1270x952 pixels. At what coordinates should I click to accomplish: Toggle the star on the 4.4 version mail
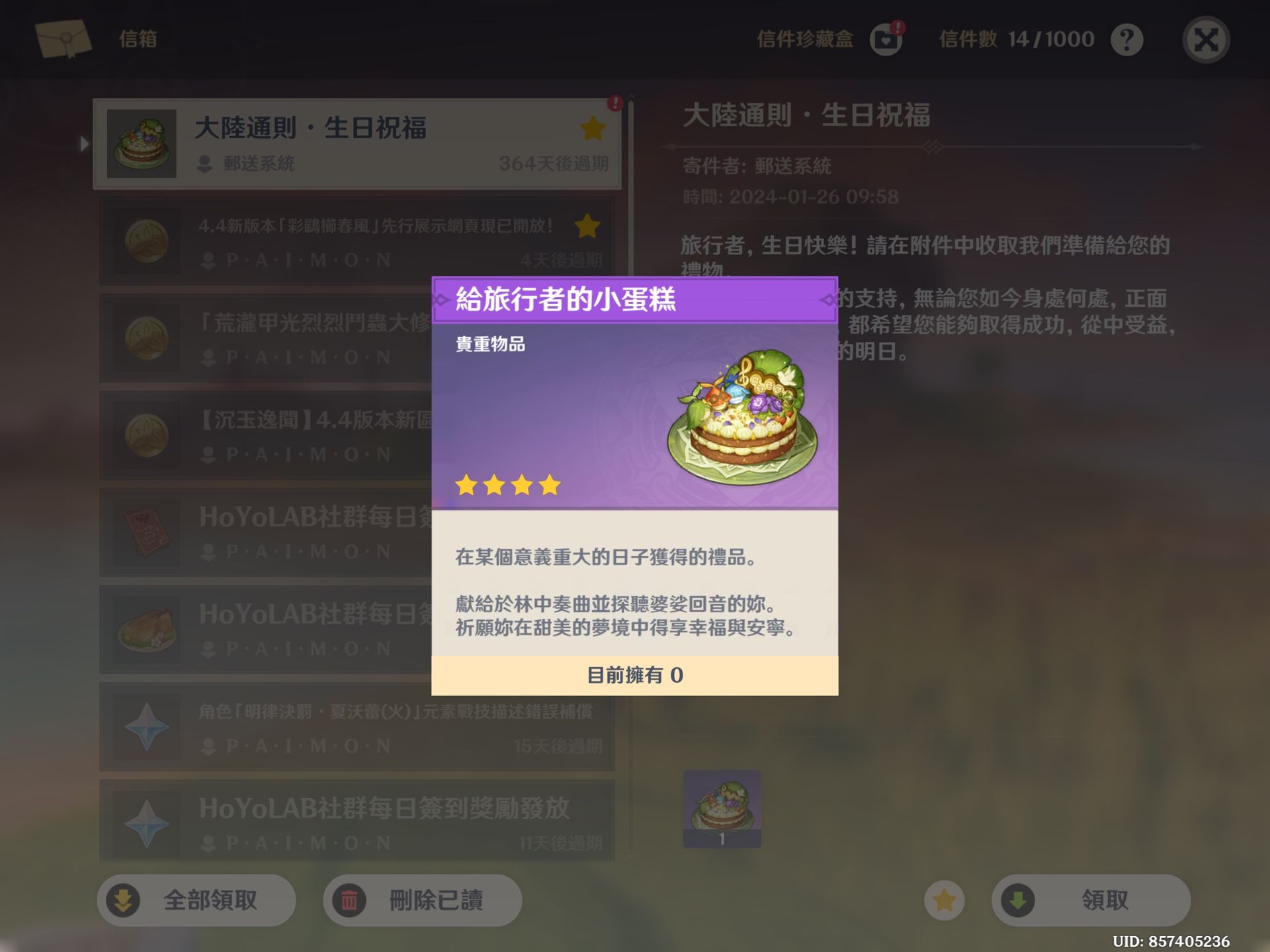(587, 226)
